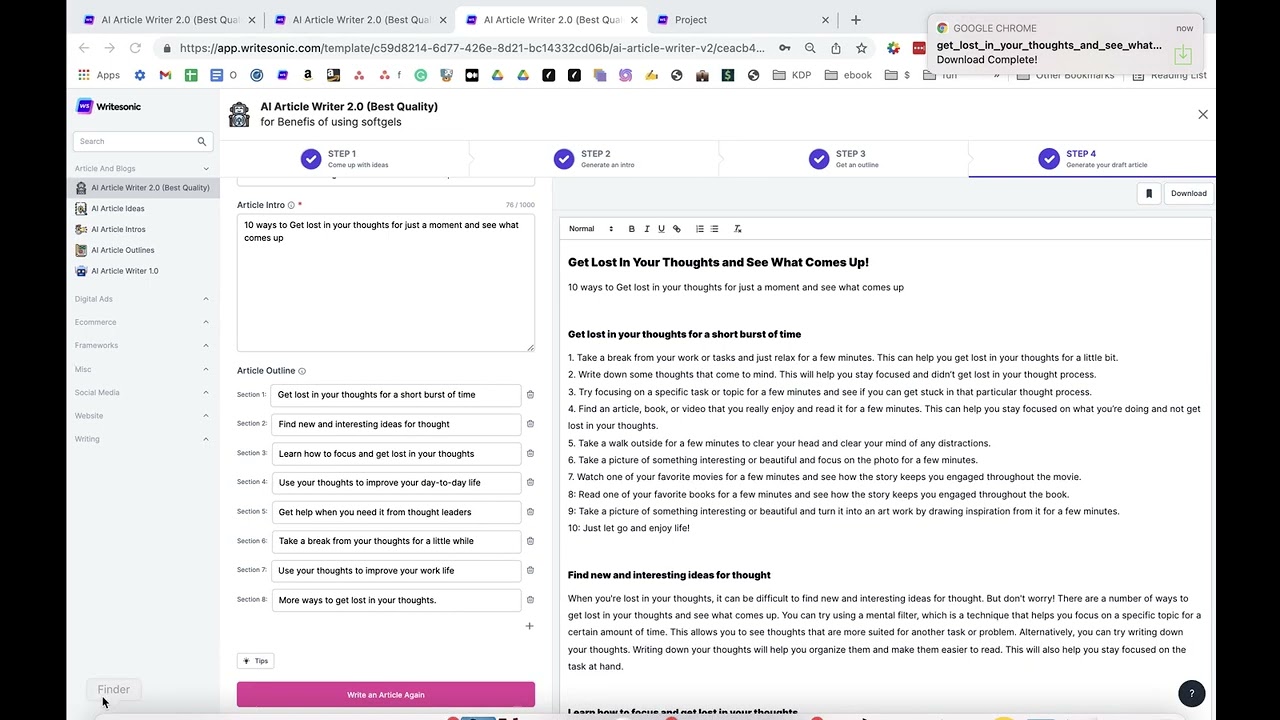
Task: Save article with the bookmark icon
Action: tap(1149, 193)
